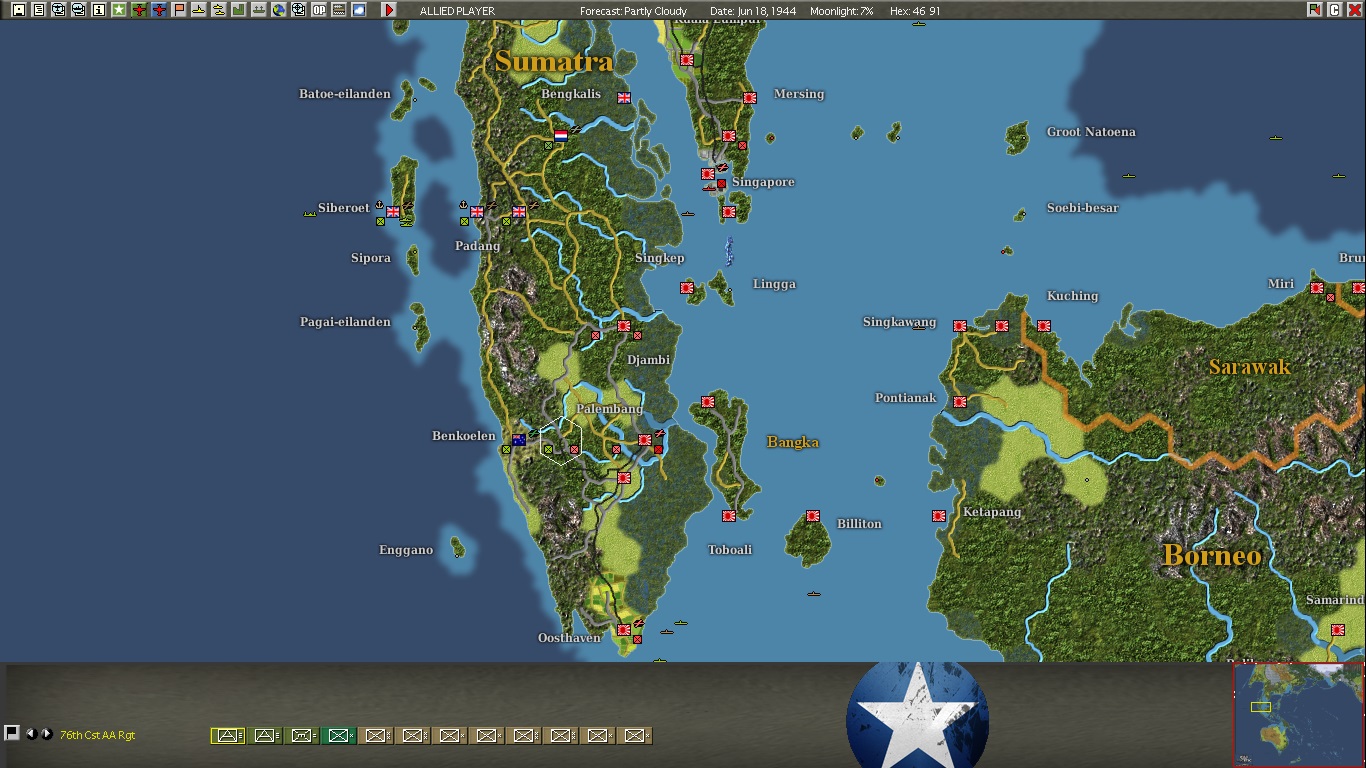The image size is (1366, 768).
Task: Select the Japanese flag base at Ketapang
Action: [x=939, y=516]
